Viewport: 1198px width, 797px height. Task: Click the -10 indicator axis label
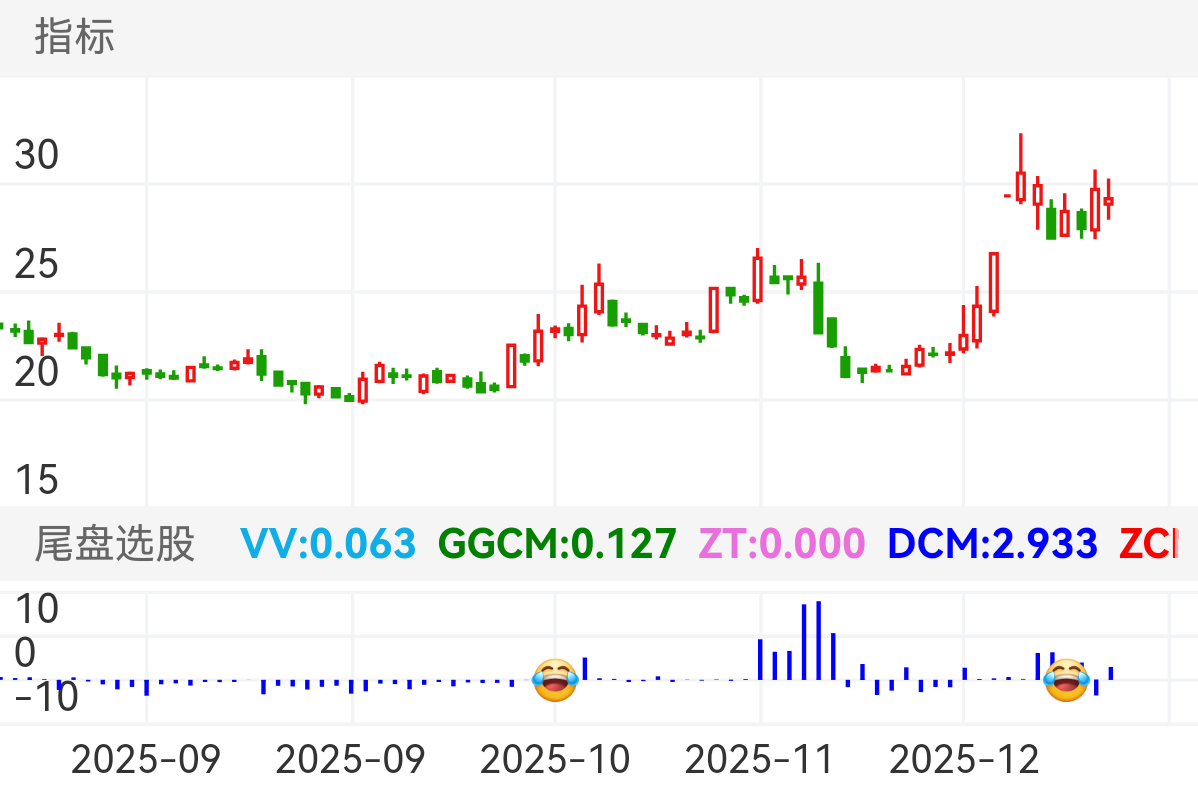(45, 698)
